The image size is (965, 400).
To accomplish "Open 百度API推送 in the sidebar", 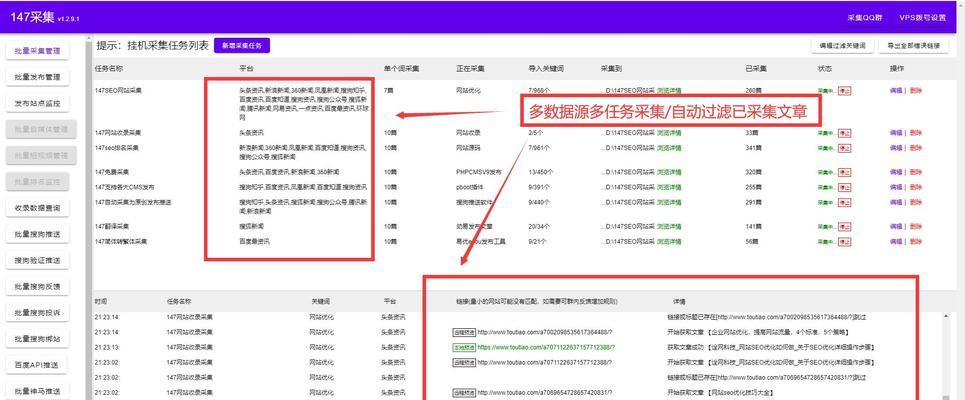I will coord(38,365).
